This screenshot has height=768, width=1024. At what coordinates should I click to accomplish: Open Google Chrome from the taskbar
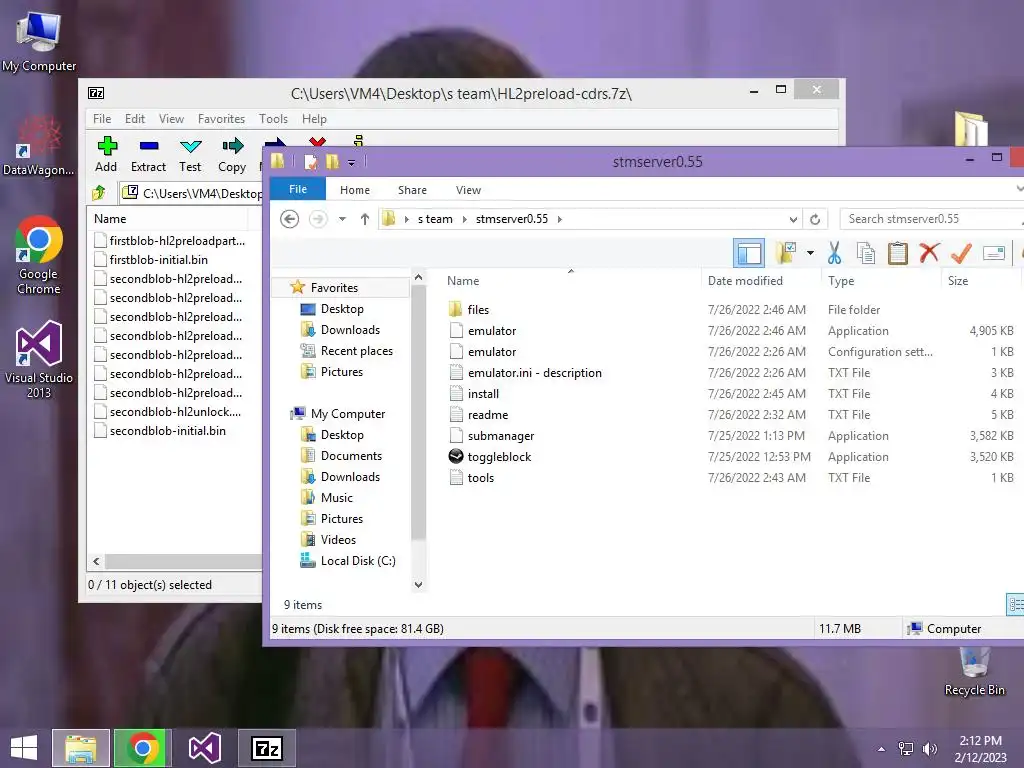click(x=143, y=748)
